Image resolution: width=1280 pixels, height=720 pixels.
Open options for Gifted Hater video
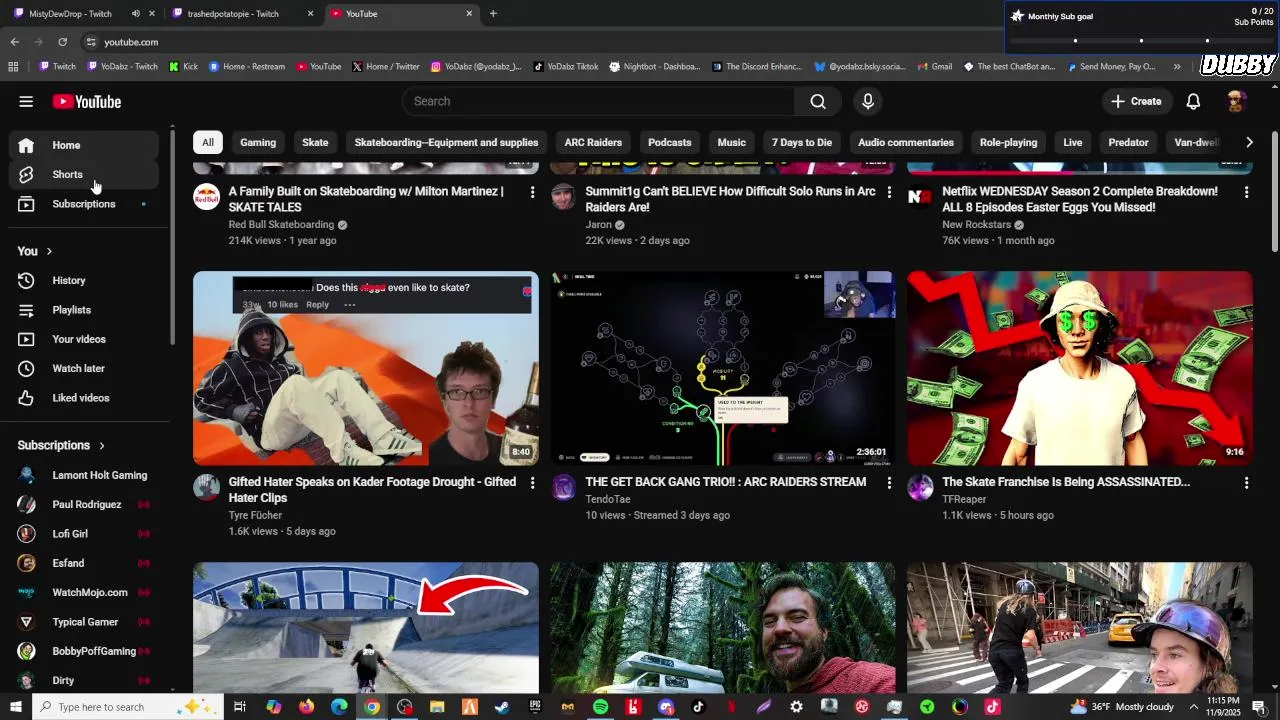coord(532,483)
